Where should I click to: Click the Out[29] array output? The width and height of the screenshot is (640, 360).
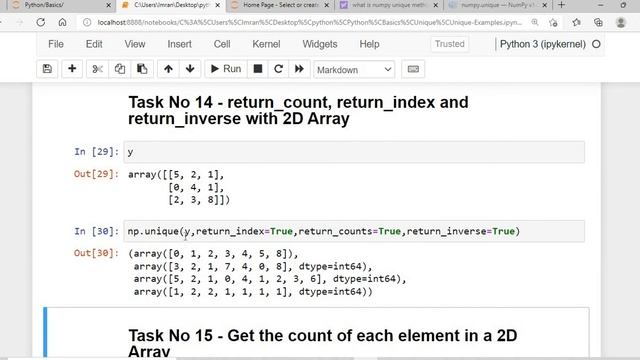(179, 187)
